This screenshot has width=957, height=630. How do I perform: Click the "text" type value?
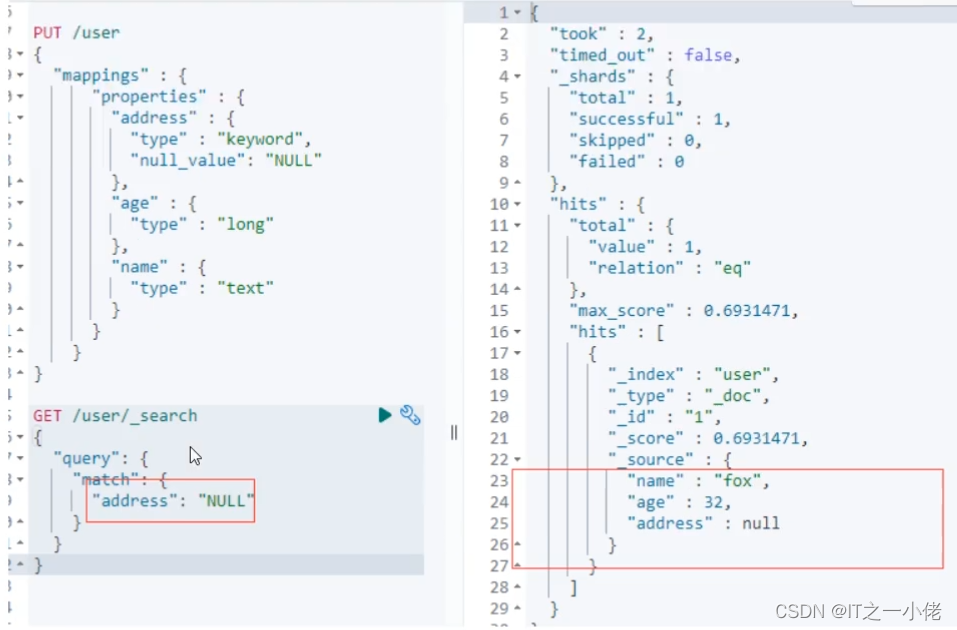pos(245,288)
